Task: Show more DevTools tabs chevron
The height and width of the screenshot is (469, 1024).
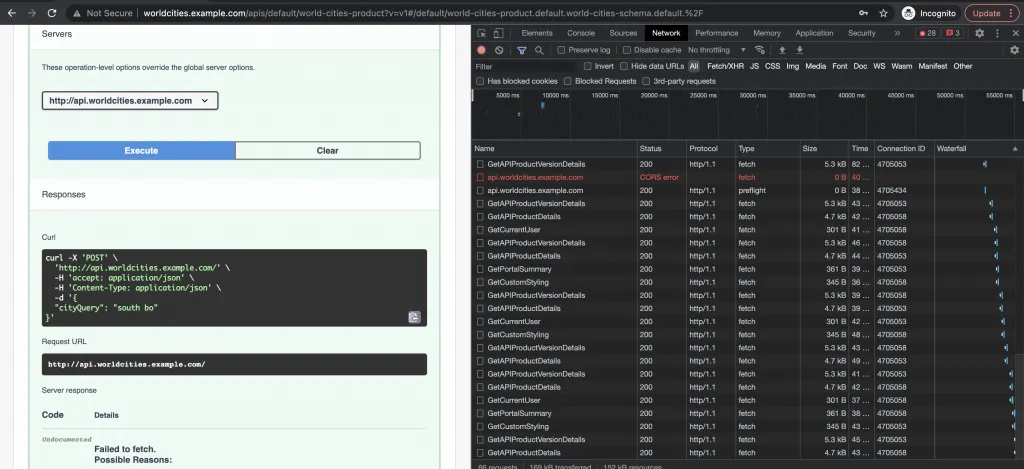Action: click(897, 33)
